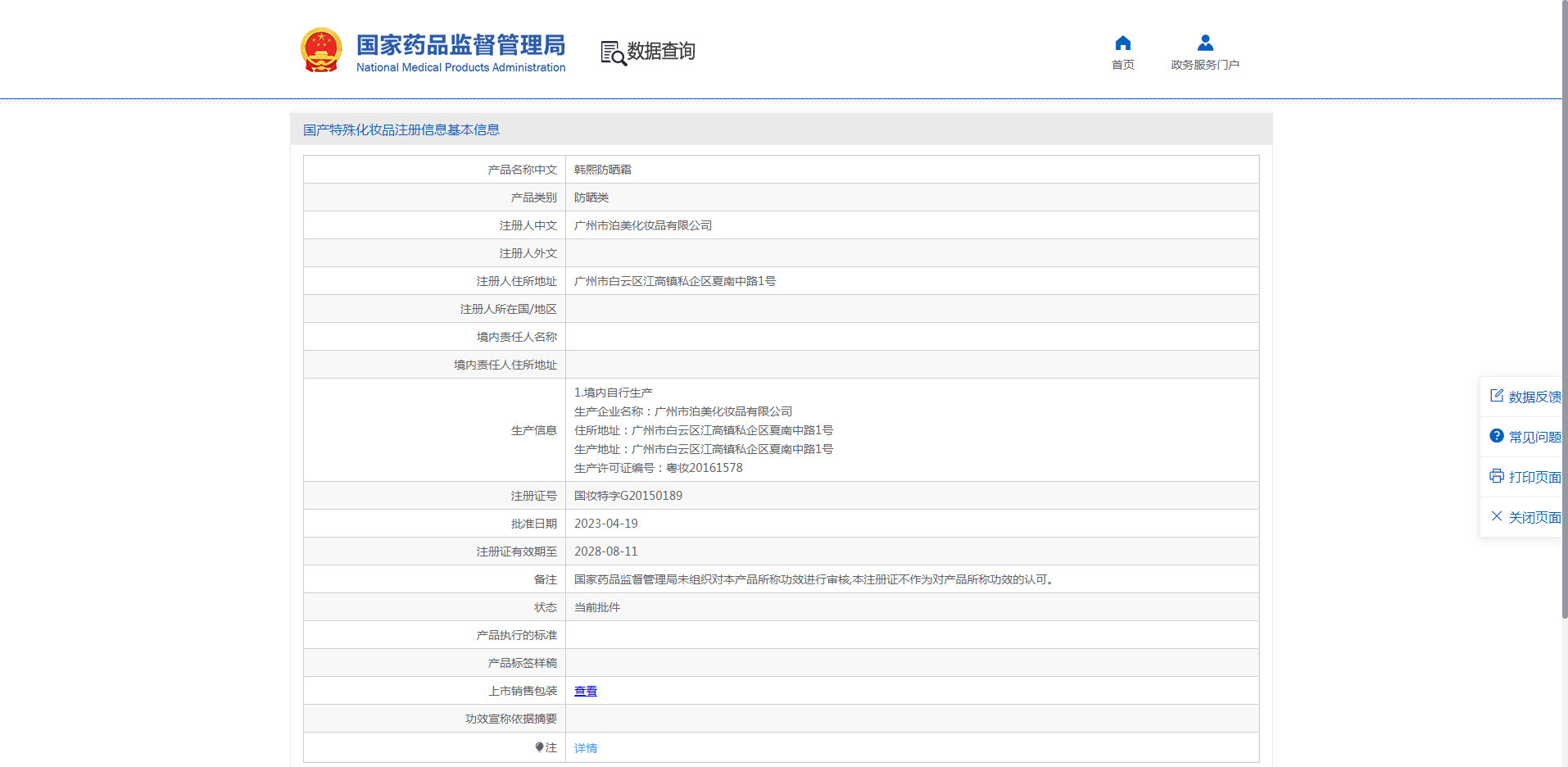Screen dimensions: 1568x767
Task: Click the national emblem logo
Action: tap(321, 50)
